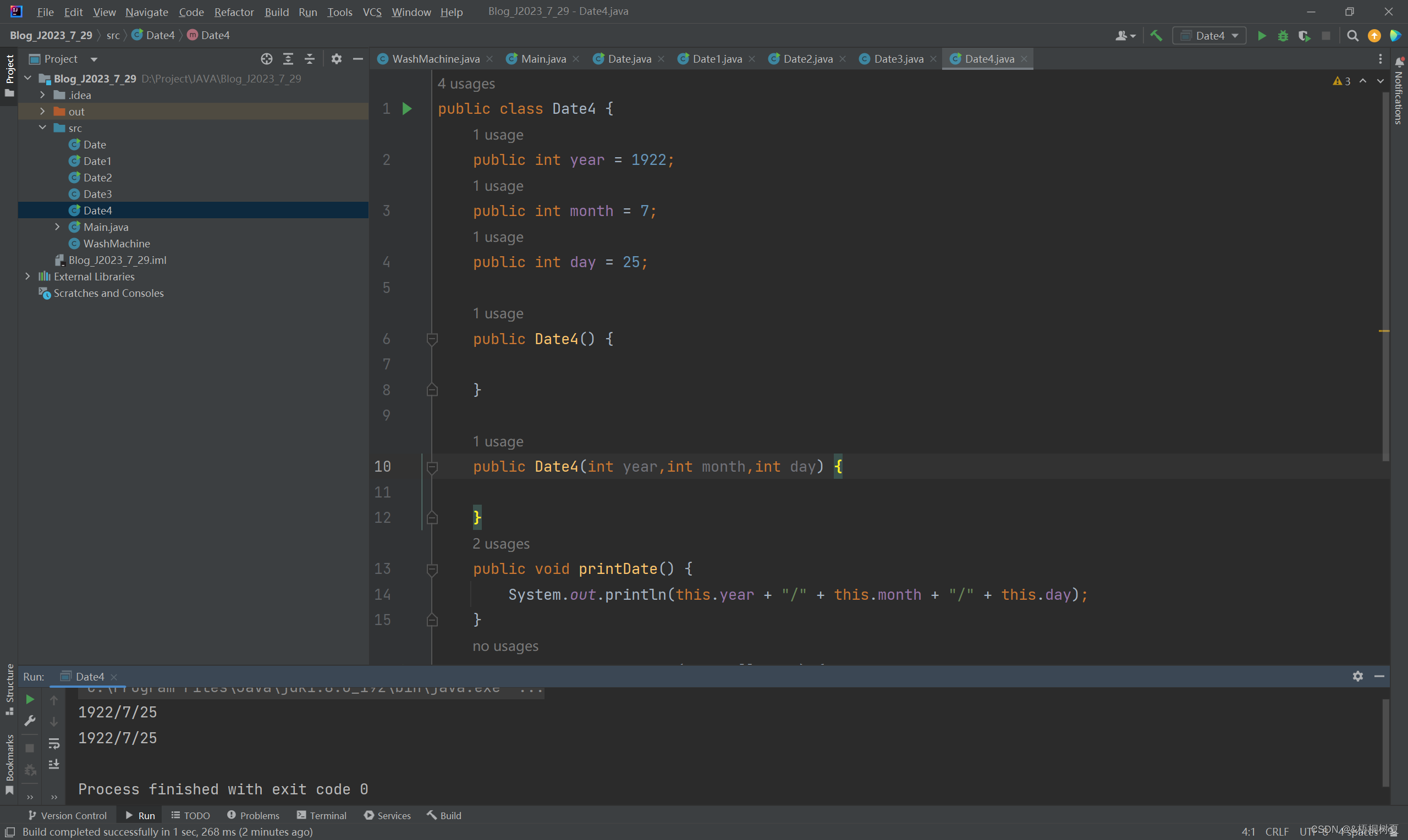This screenshot has height=840, width=1408.
Task: Switch to the WashMachine.java tab
Action: pos(436,59)
